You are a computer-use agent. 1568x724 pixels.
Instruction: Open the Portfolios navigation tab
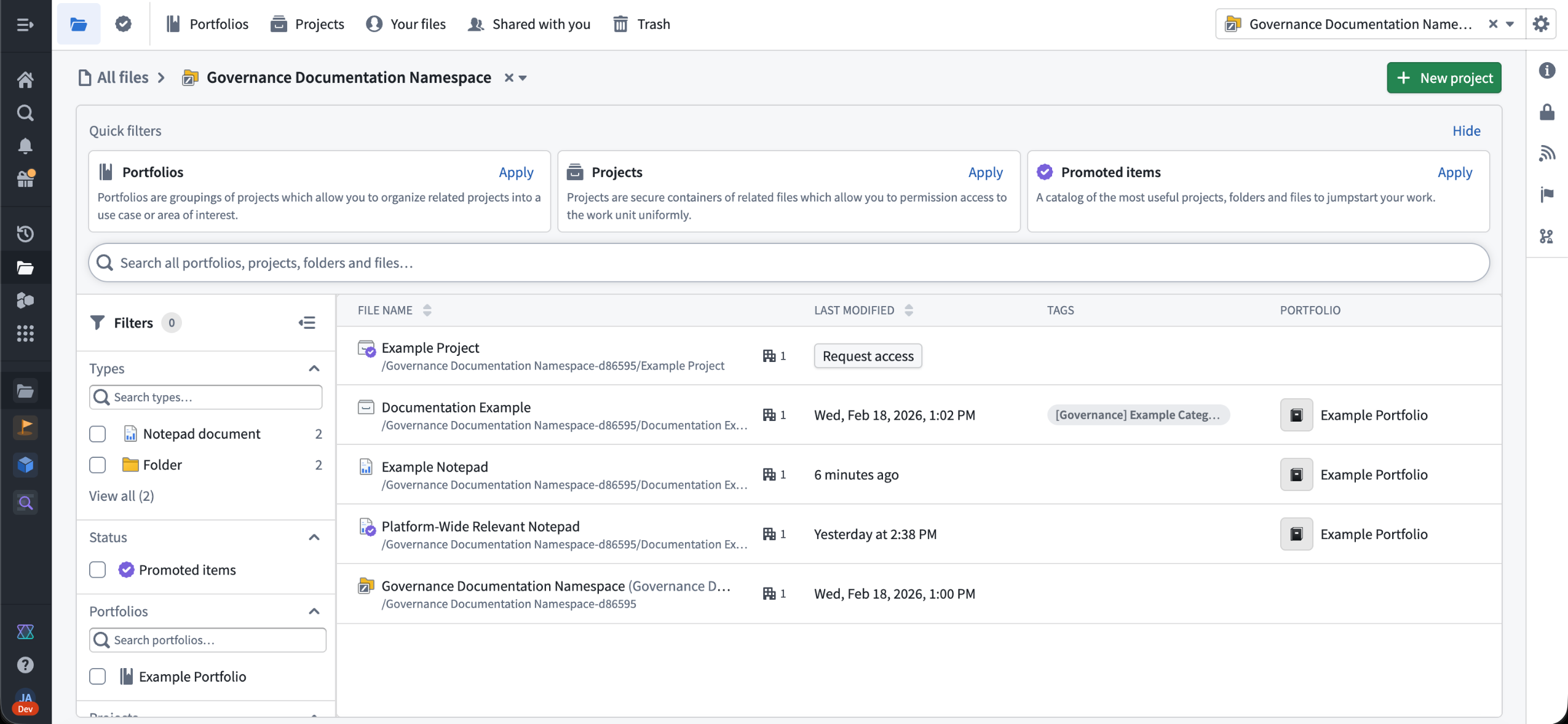pos(206,24)
